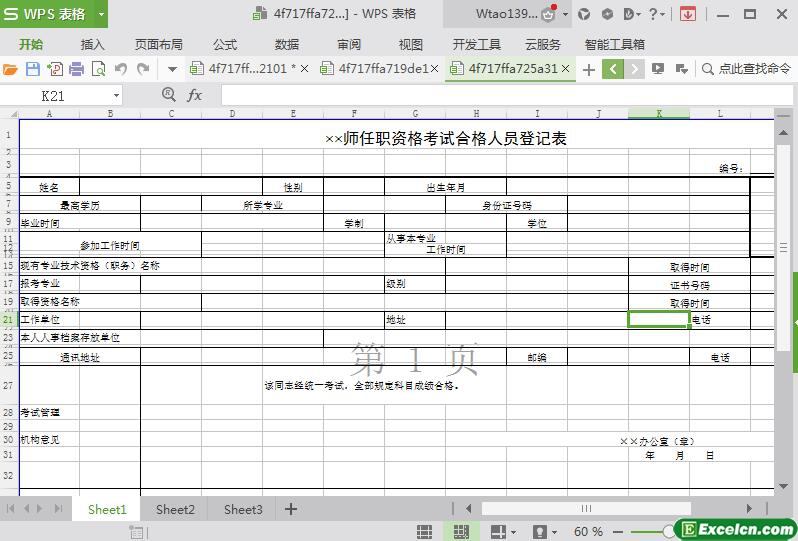Viewport: 798px width, 541px height.
Task: Open the WPS 表格 application menu dropdown
Action: (101, 14)
